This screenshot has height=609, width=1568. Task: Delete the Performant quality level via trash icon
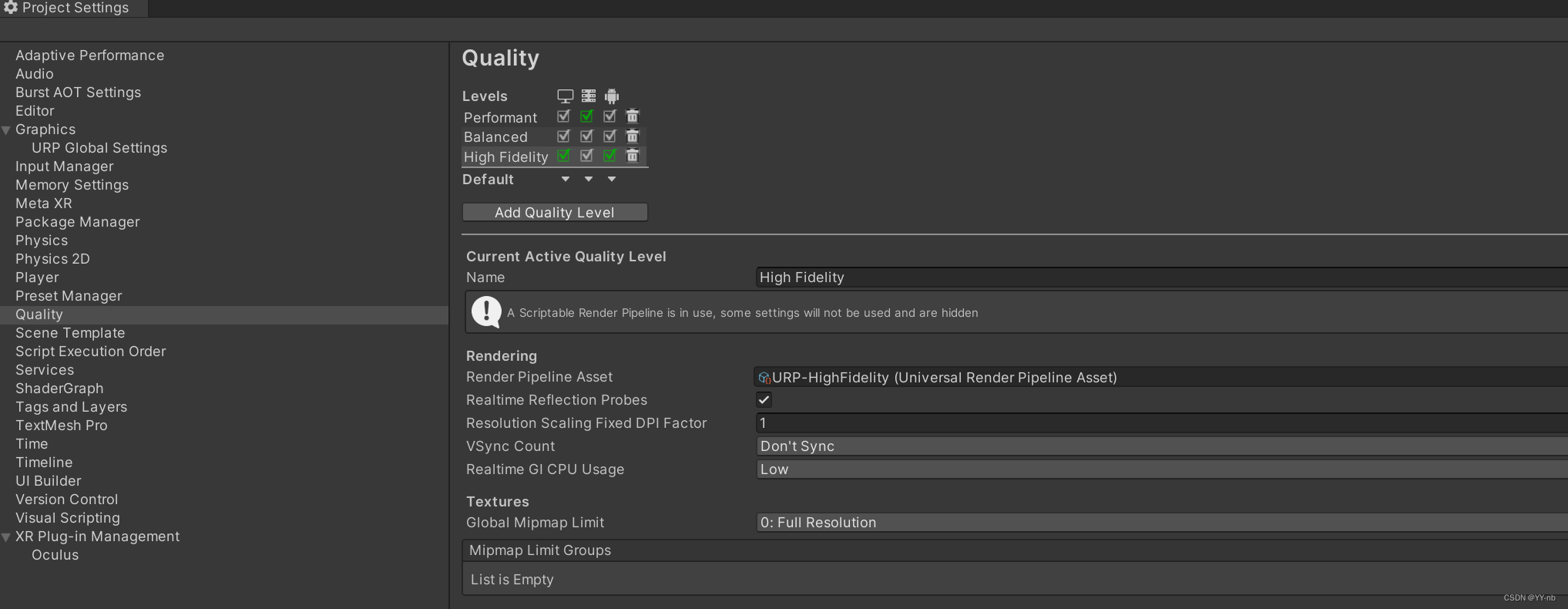(633, 116)
